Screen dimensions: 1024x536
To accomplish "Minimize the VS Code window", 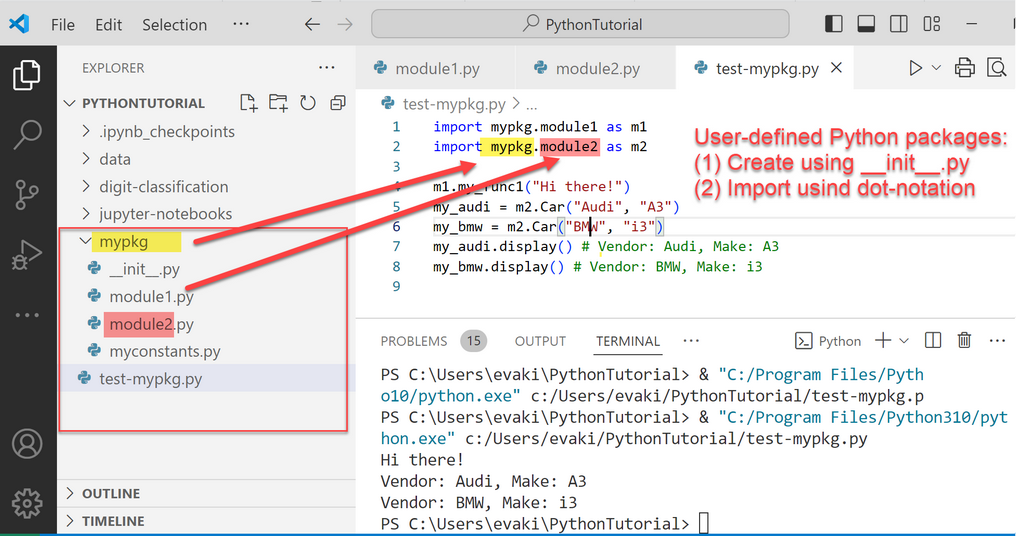I will (972, 24).
